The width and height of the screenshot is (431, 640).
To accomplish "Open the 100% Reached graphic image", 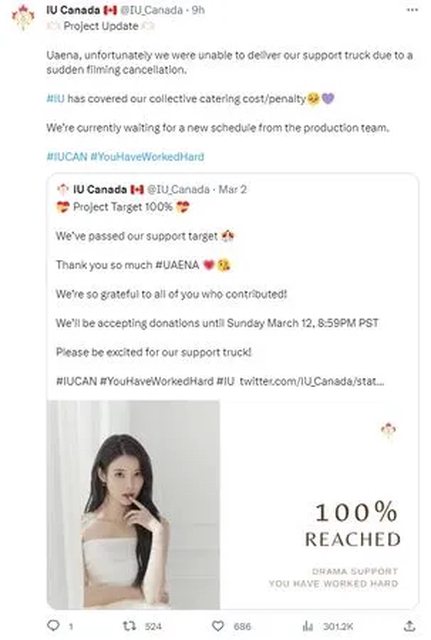I will 319,504.
